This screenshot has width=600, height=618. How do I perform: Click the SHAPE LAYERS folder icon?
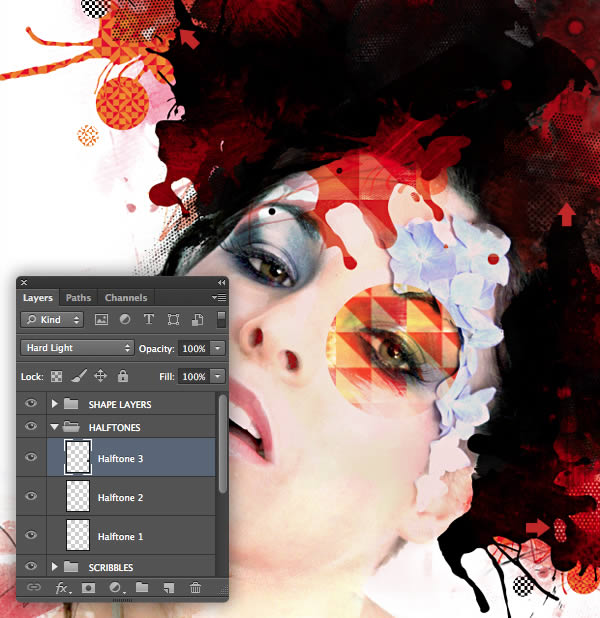(71, 404)
